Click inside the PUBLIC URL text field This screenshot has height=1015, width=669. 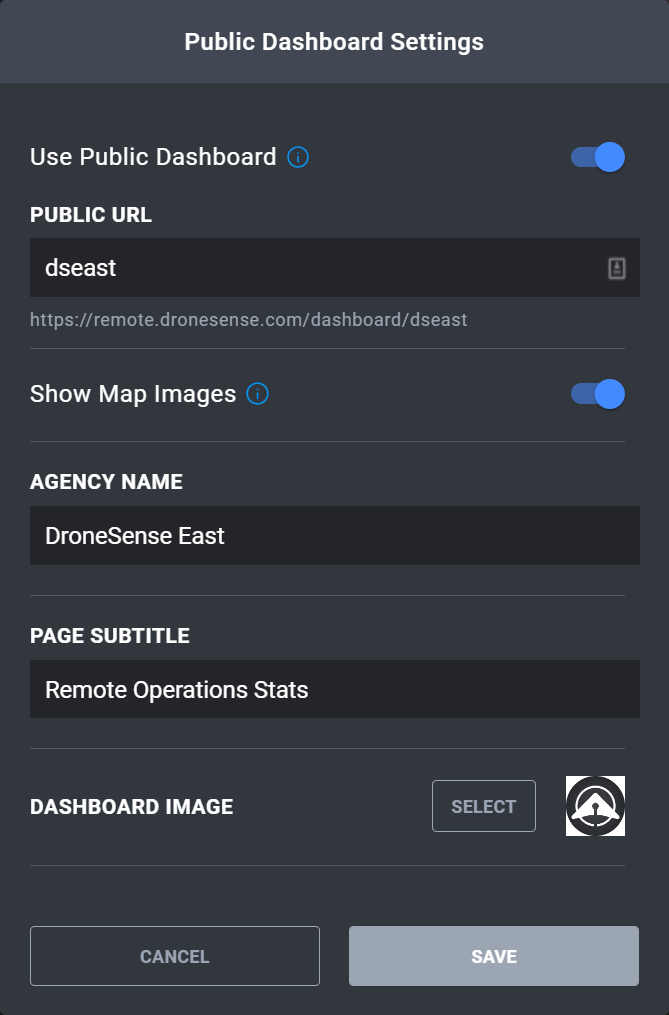(300, 267)
